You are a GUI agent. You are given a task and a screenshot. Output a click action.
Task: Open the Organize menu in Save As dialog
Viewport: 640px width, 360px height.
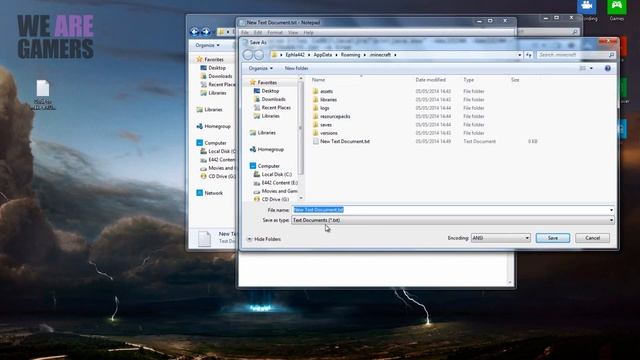(x=261, y=68)
